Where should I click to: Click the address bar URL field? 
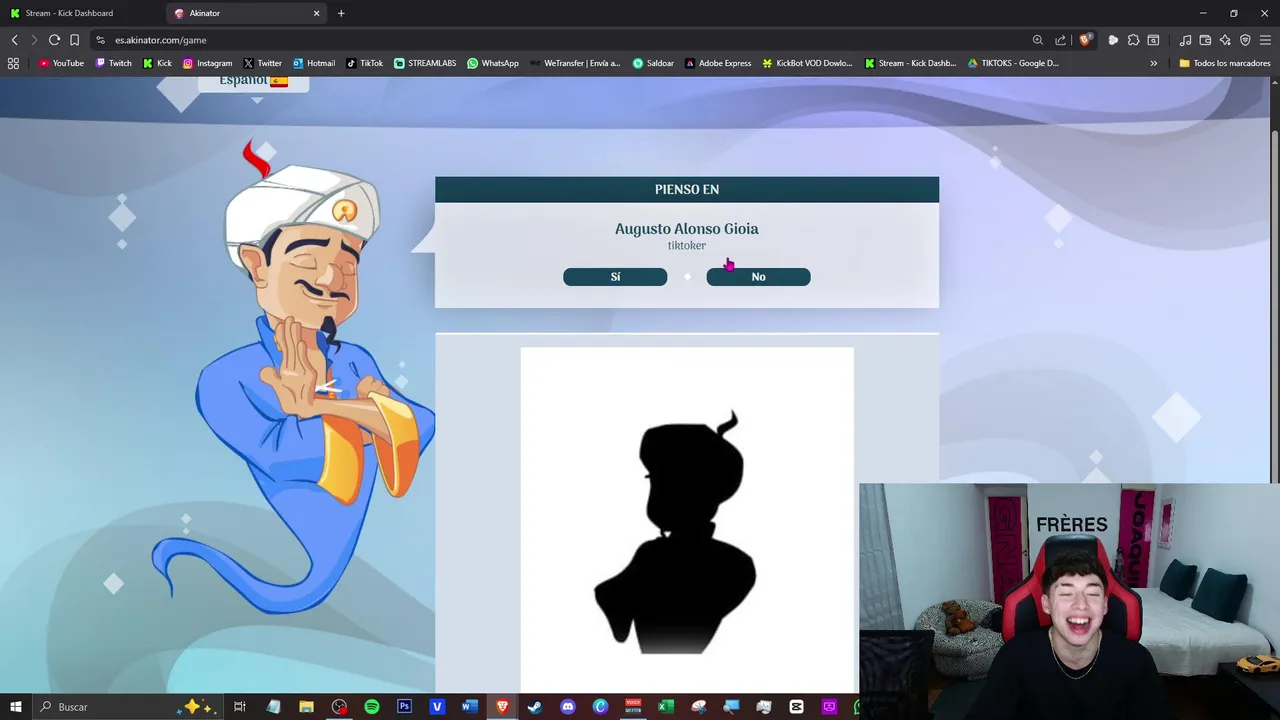(560, 40)
